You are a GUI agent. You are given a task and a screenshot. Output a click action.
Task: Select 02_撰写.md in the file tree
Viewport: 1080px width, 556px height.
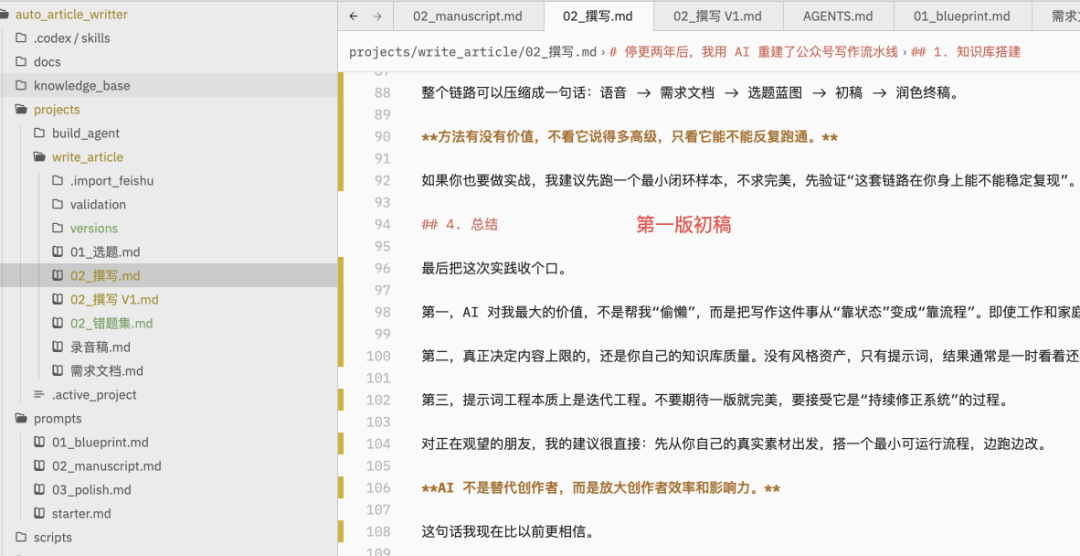click(x=105, y=276)
